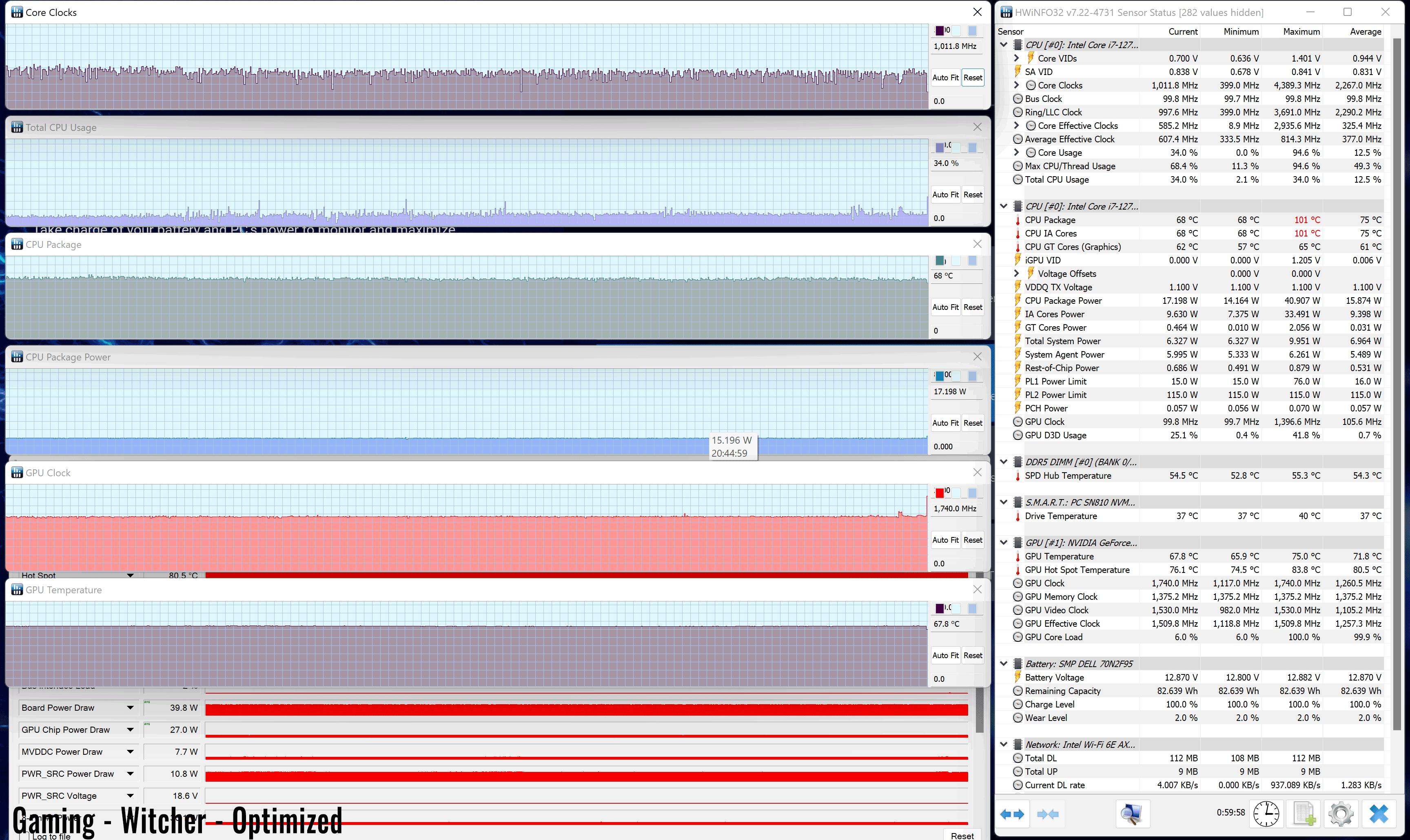The image size is (1410, 840).
Task: Click Auto Fit in Total CPU Usage graph
Action: pos(945,195)
